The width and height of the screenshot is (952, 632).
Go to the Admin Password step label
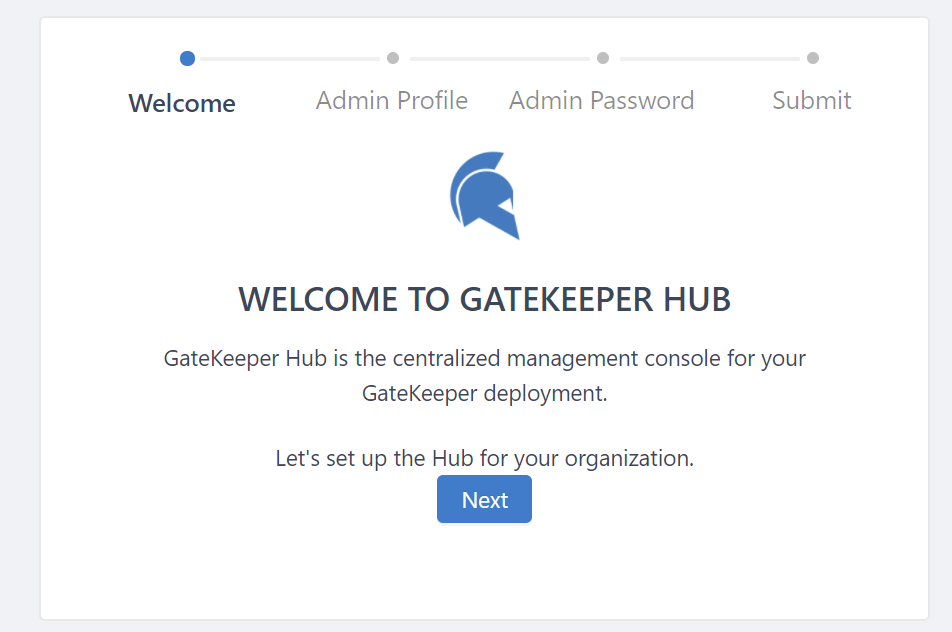[601, 100]
